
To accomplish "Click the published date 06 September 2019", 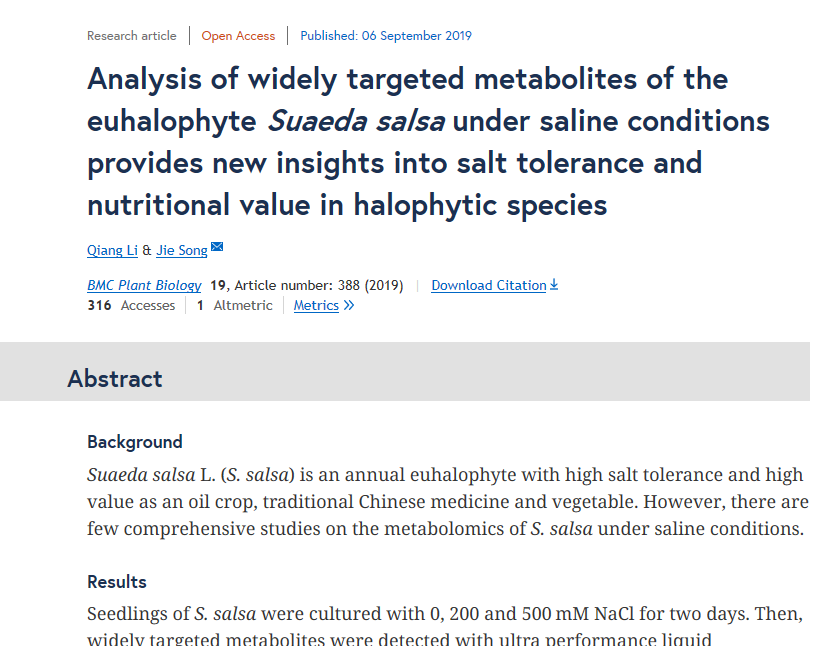I will tap(386, 36).
